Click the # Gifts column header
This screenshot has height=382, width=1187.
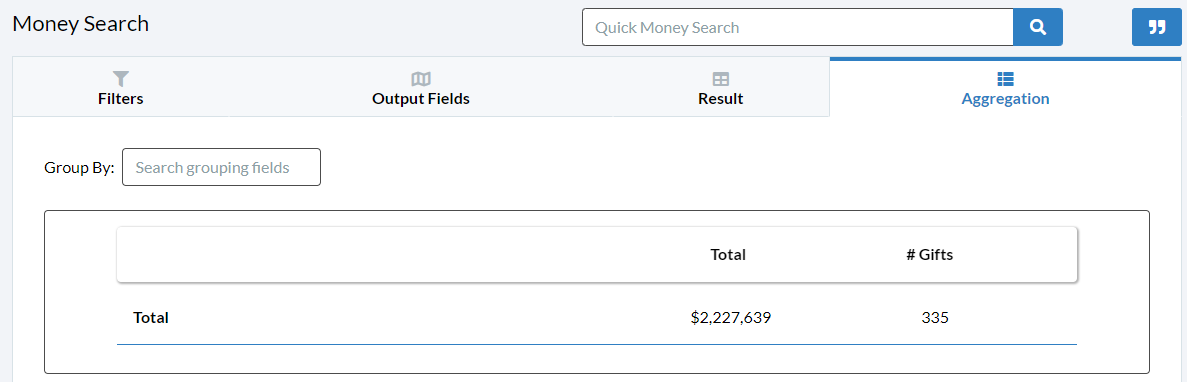point(930,255)
